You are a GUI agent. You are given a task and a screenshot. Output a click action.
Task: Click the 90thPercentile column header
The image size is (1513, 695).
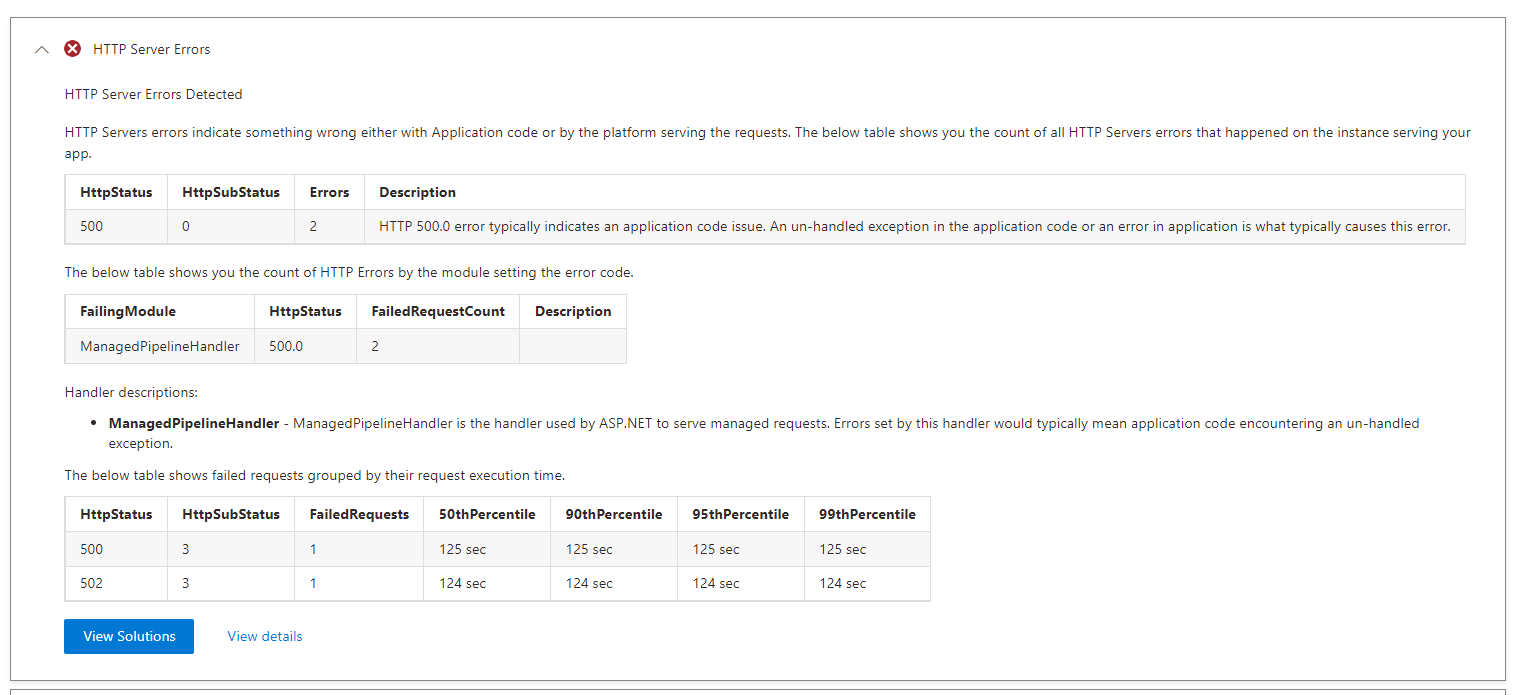point(614,514)
